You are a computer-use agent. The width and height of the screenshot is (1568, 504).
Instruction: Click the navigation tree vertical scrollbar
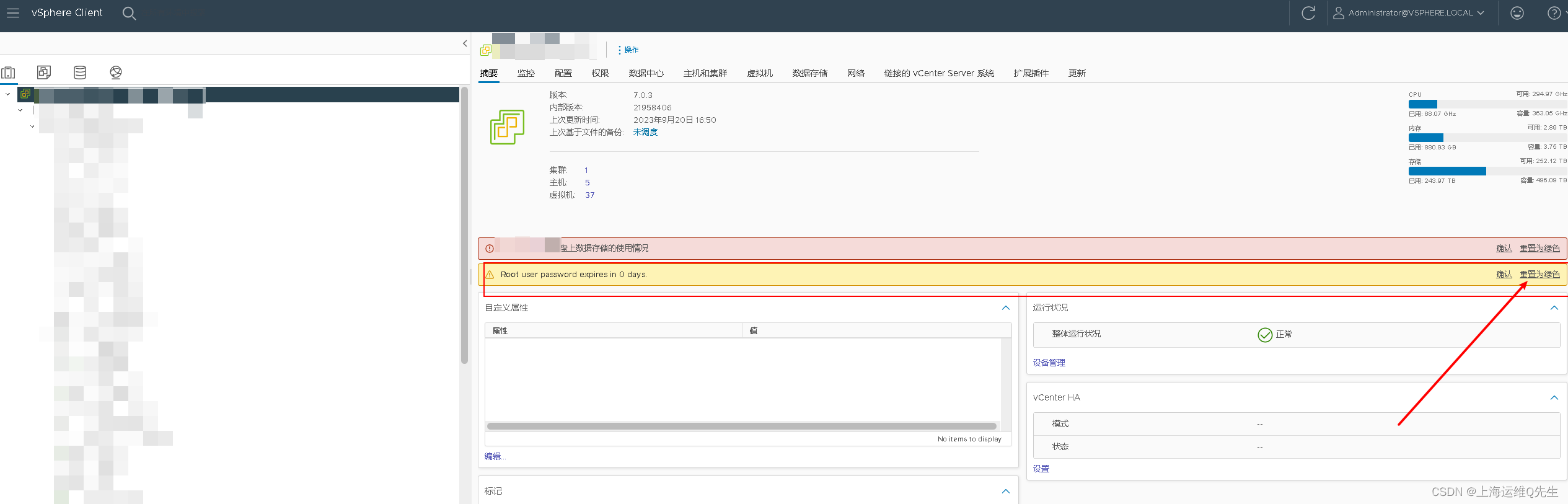point(464,226)
